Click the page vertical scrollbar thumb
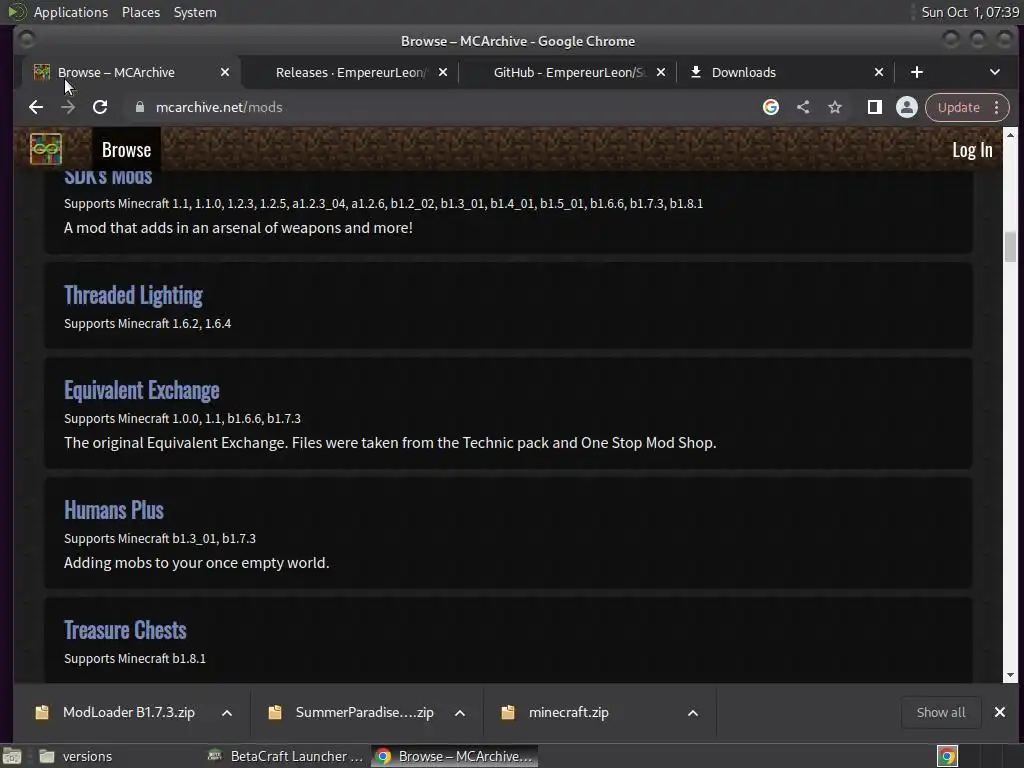Image resolution: width=1024 pixels, height=768 pixels. (x=1010, y=246)
